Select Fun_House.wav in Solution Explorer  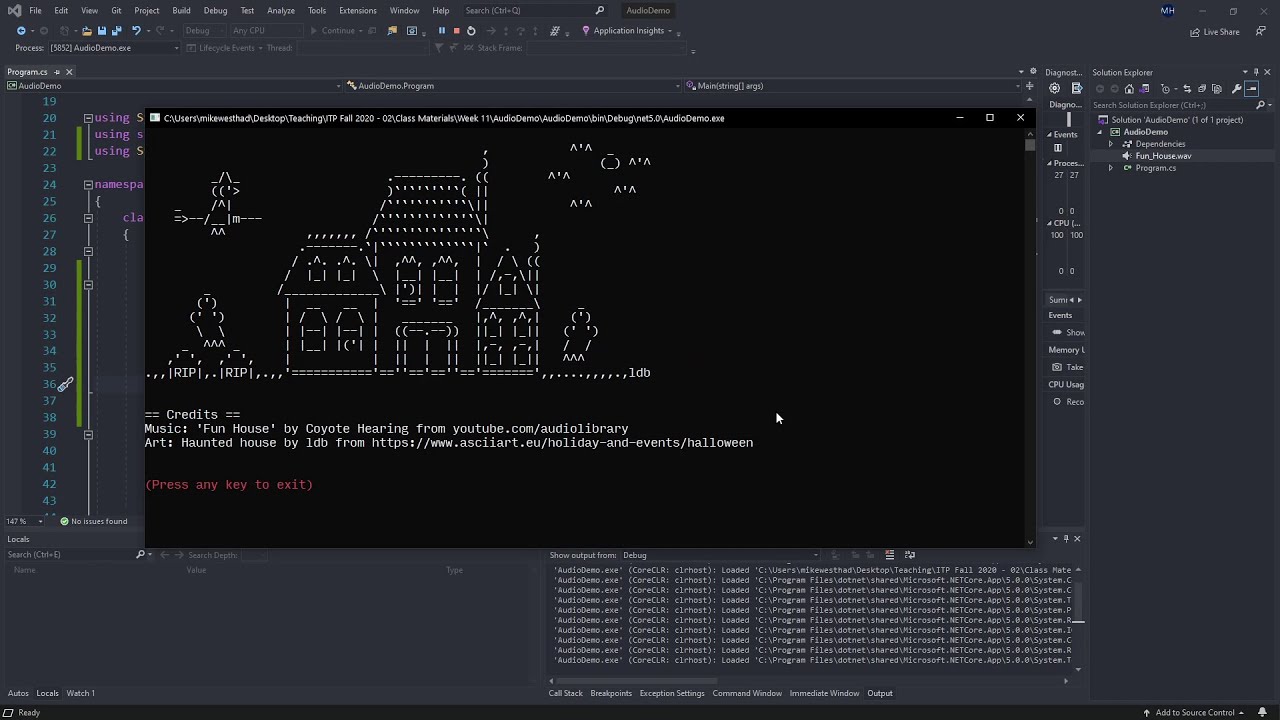(x=1163, y=156)
